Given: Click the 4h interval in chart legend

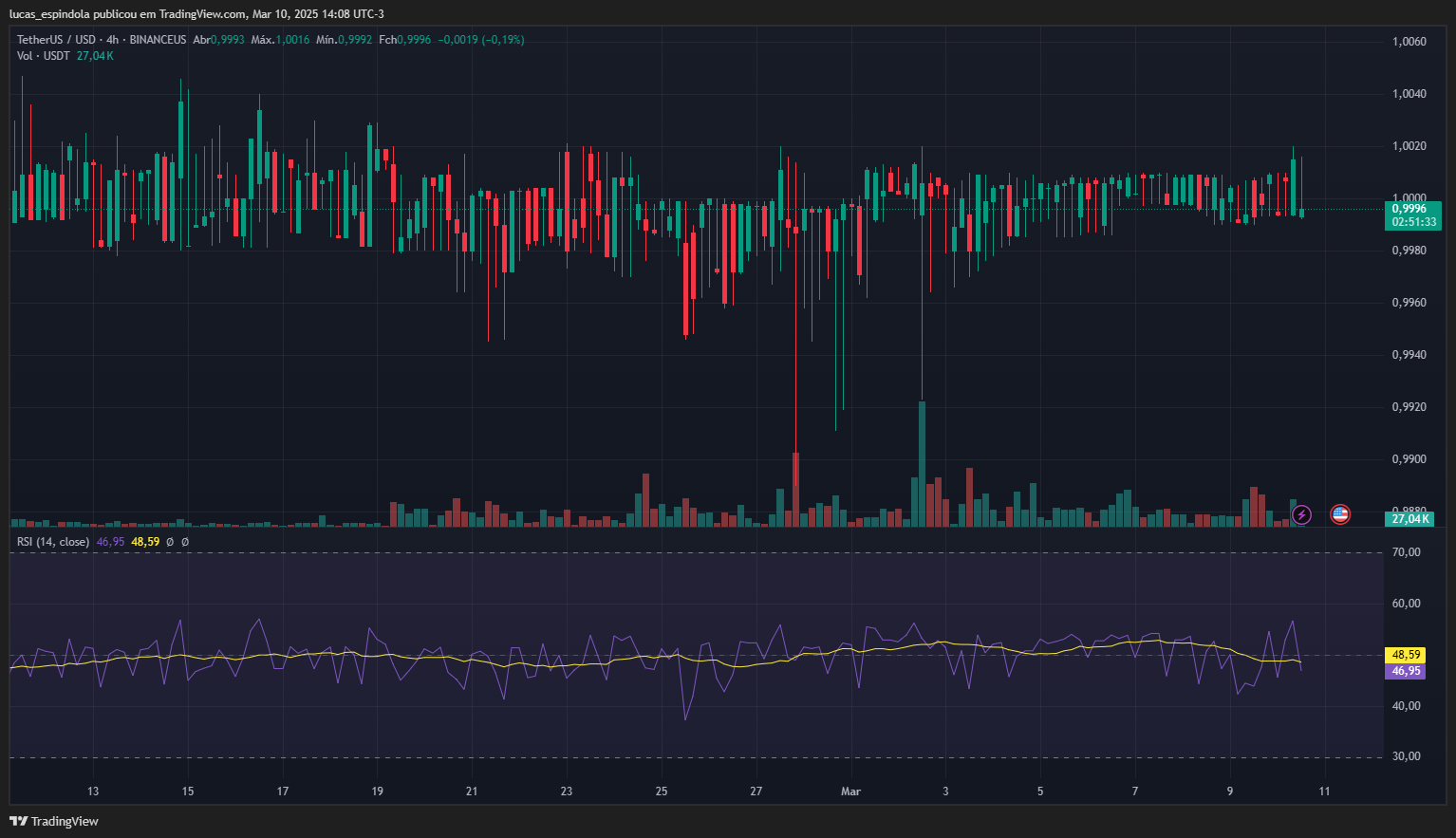Looking at the screenshot, I should pos(112,40).
